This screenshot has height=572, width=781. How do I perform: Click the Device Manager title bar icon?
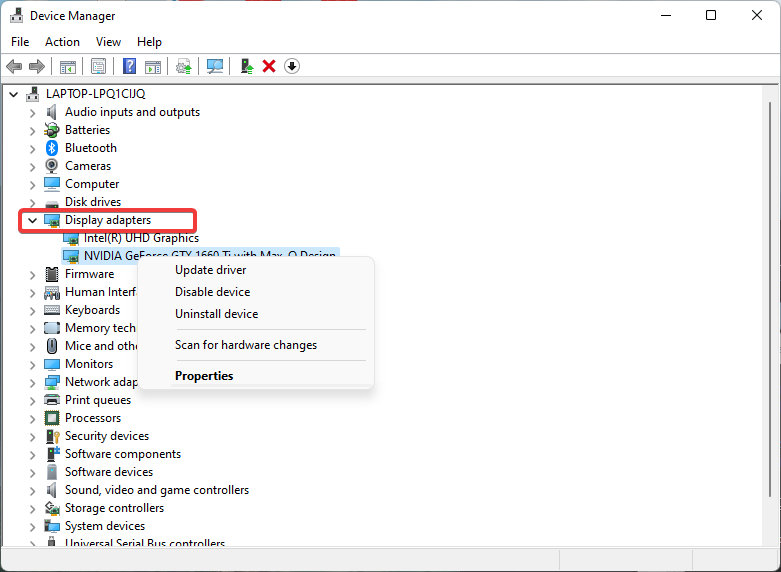16,15
